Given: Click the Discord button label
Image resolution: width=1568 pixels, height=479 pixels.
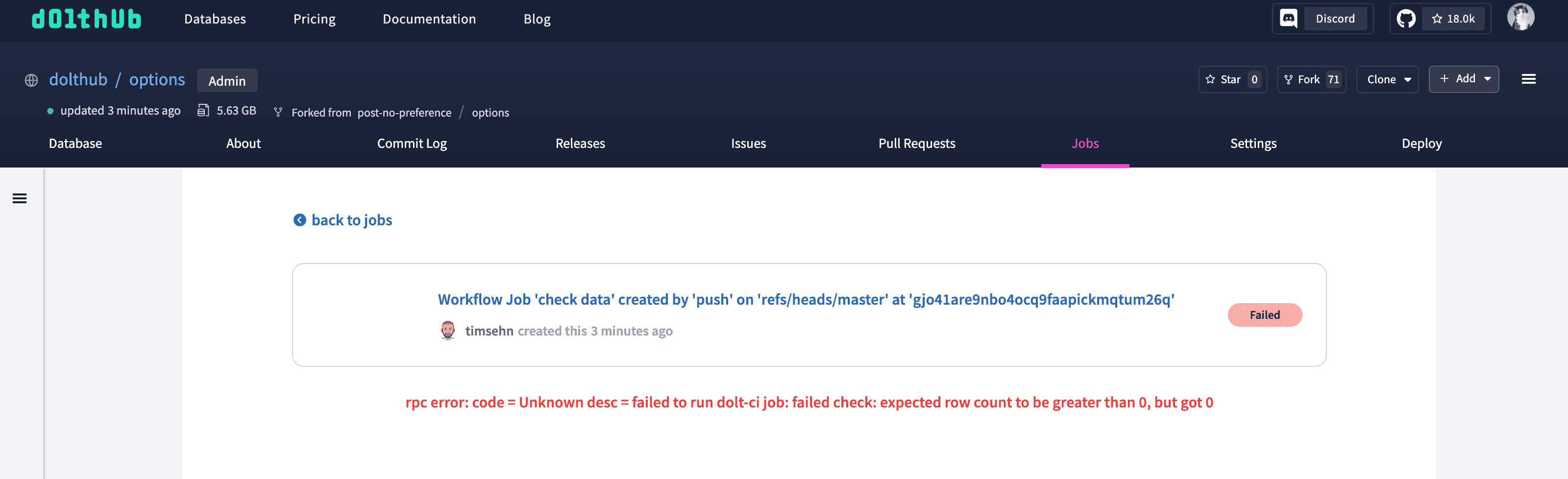Looking at the screenshot, I should [x=1335, y=18].
